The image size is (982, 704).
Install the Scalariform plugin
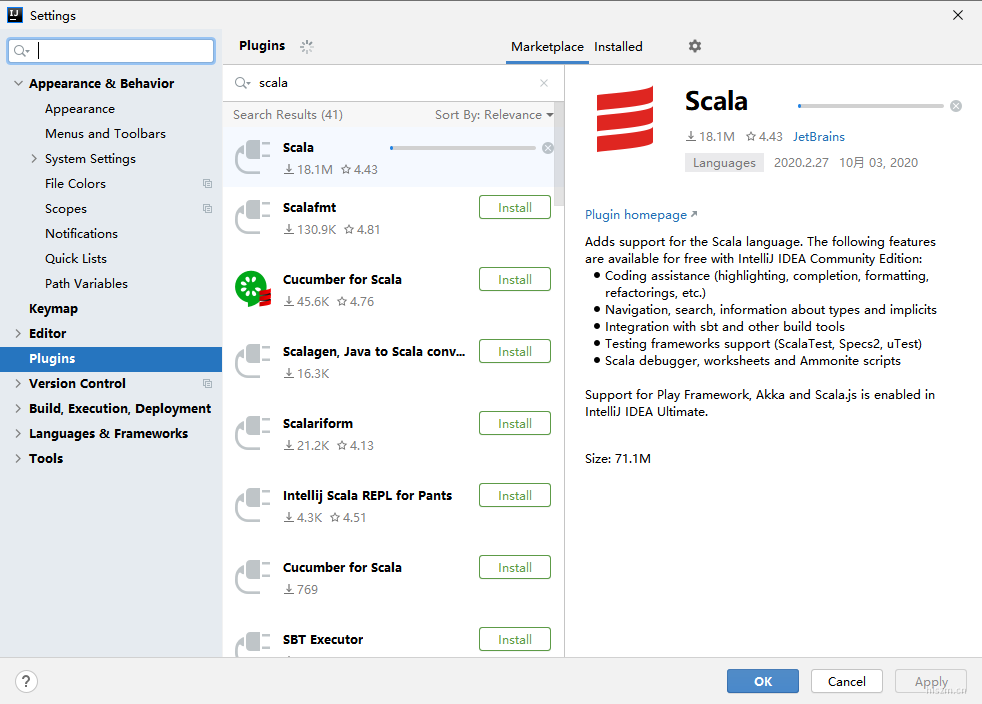515,423
